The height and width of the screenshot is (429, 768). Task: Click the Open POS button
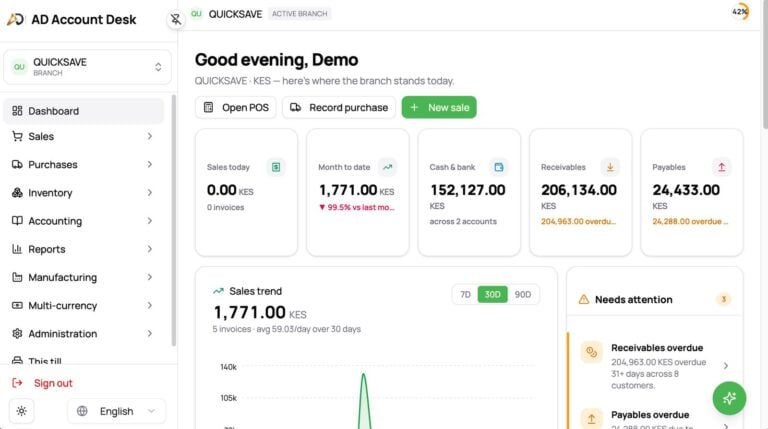(236, 107)
